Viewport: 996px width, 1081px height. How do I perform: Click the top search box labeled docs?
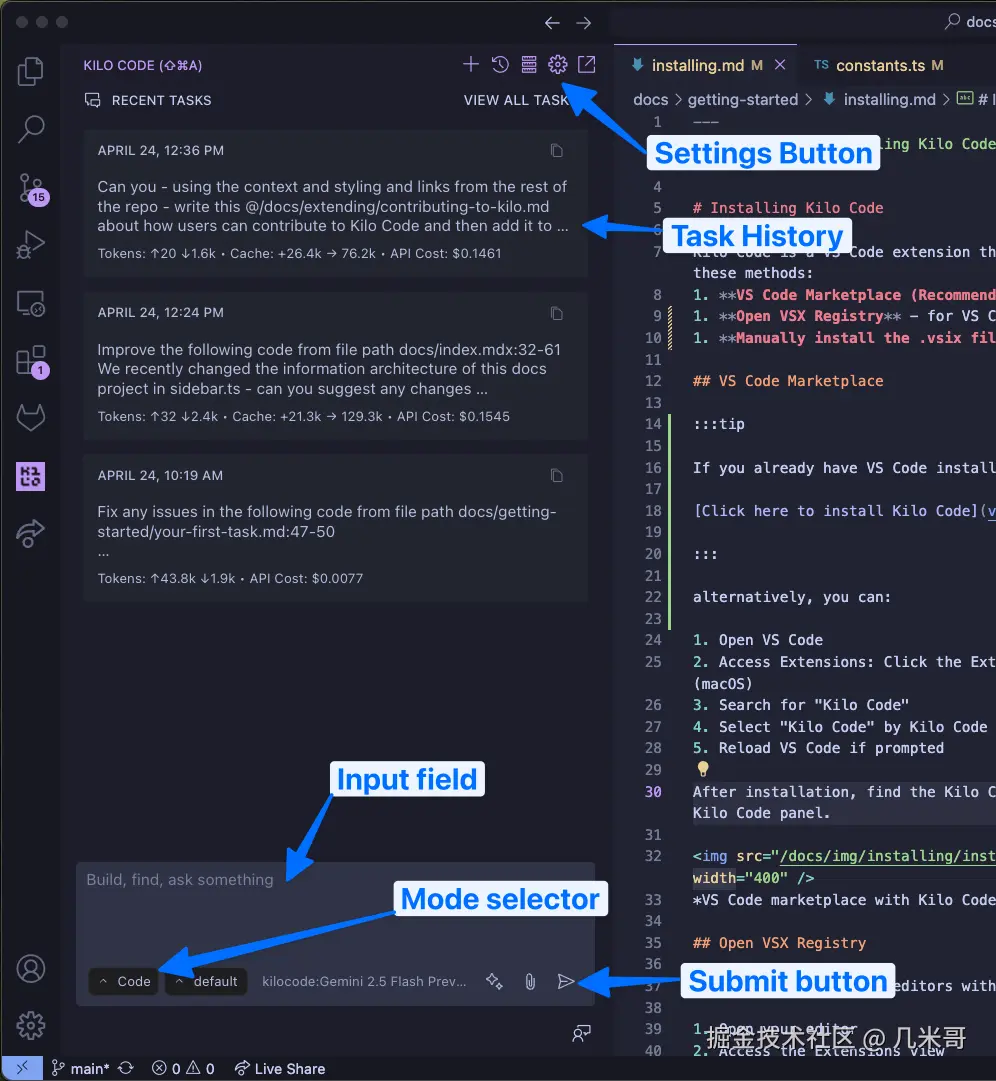coord(972,22)
